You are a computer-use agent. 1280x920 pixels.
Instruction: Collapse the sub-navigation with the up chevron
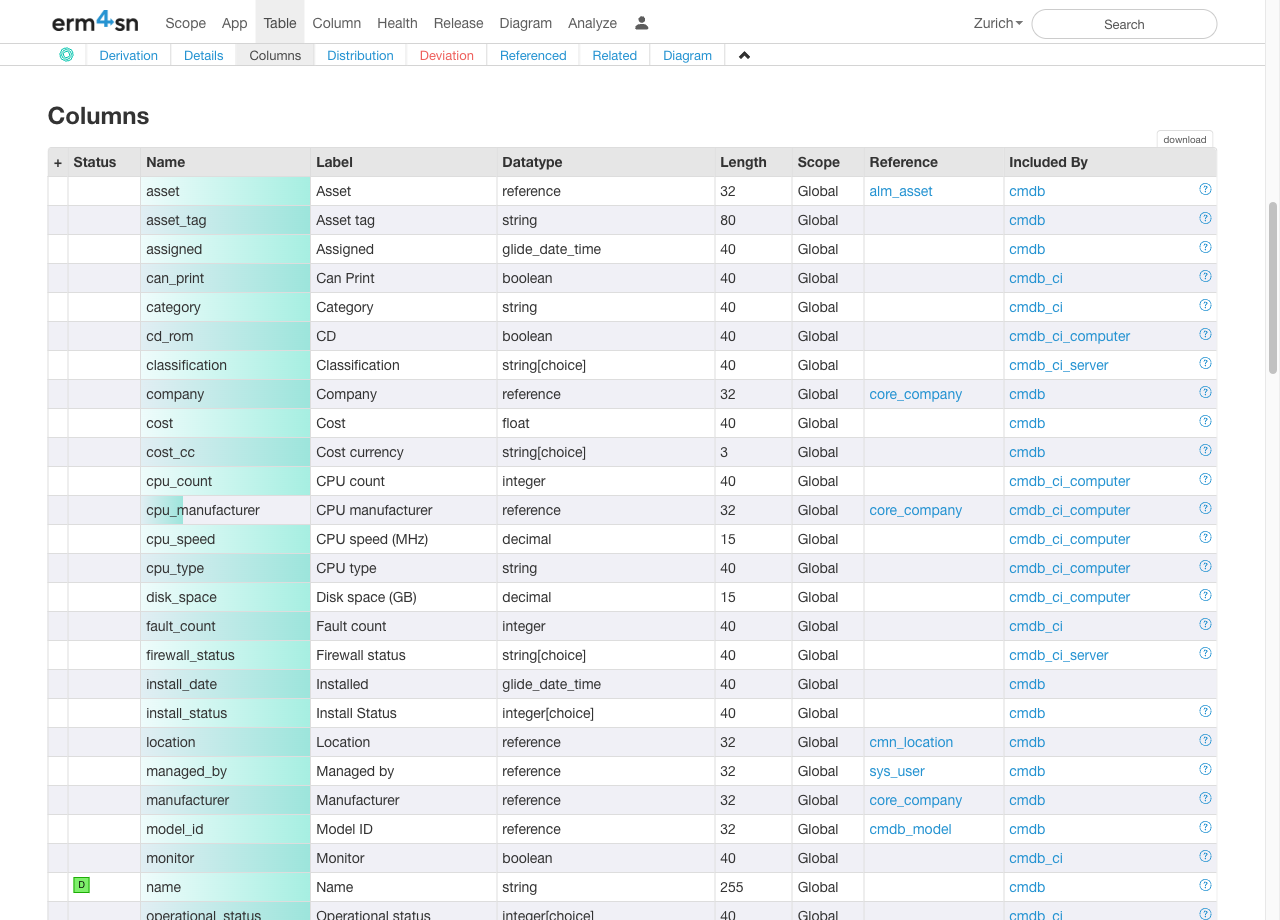pos(744,56)
